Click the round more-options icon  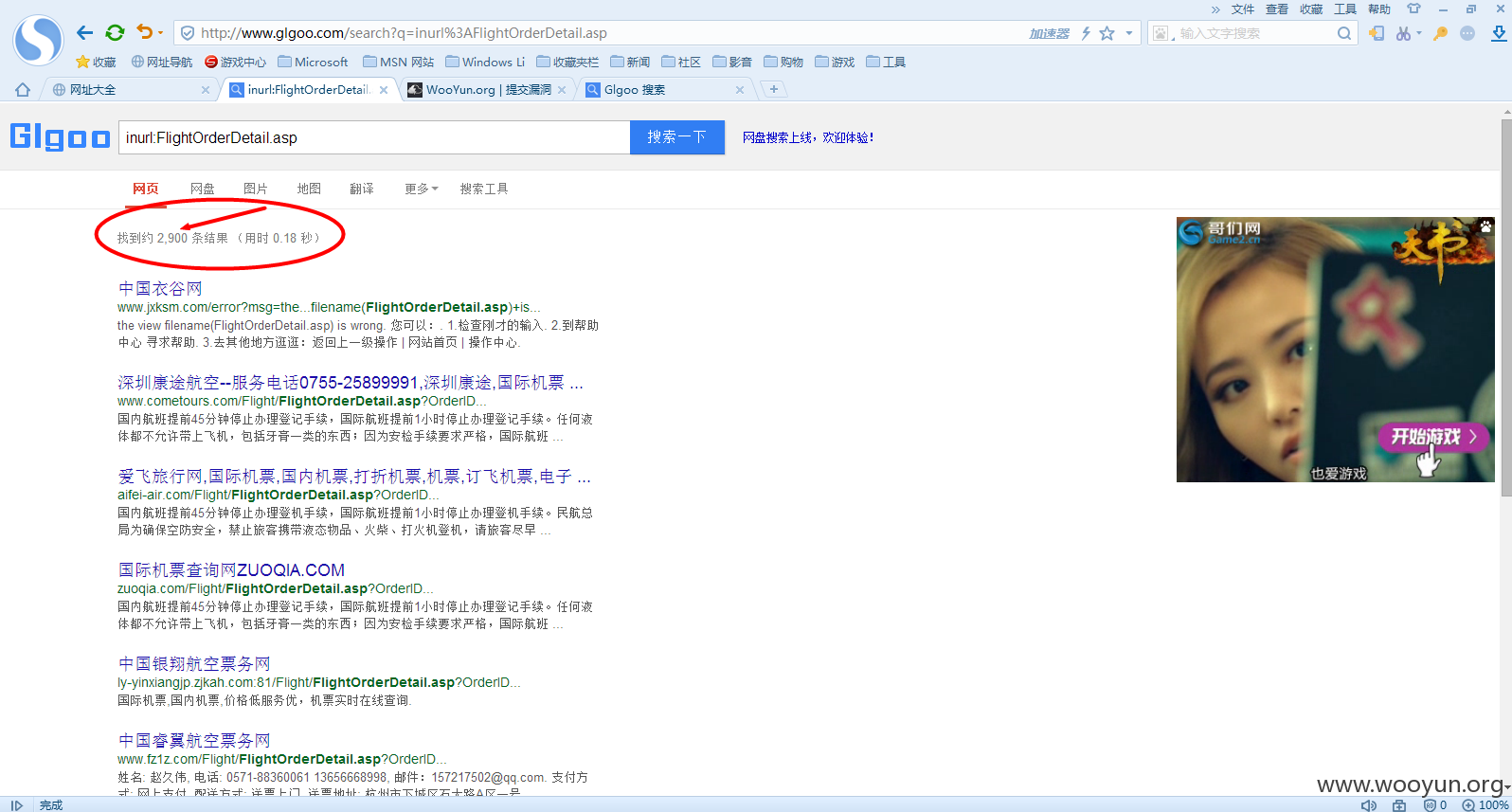pos(1467,33)
